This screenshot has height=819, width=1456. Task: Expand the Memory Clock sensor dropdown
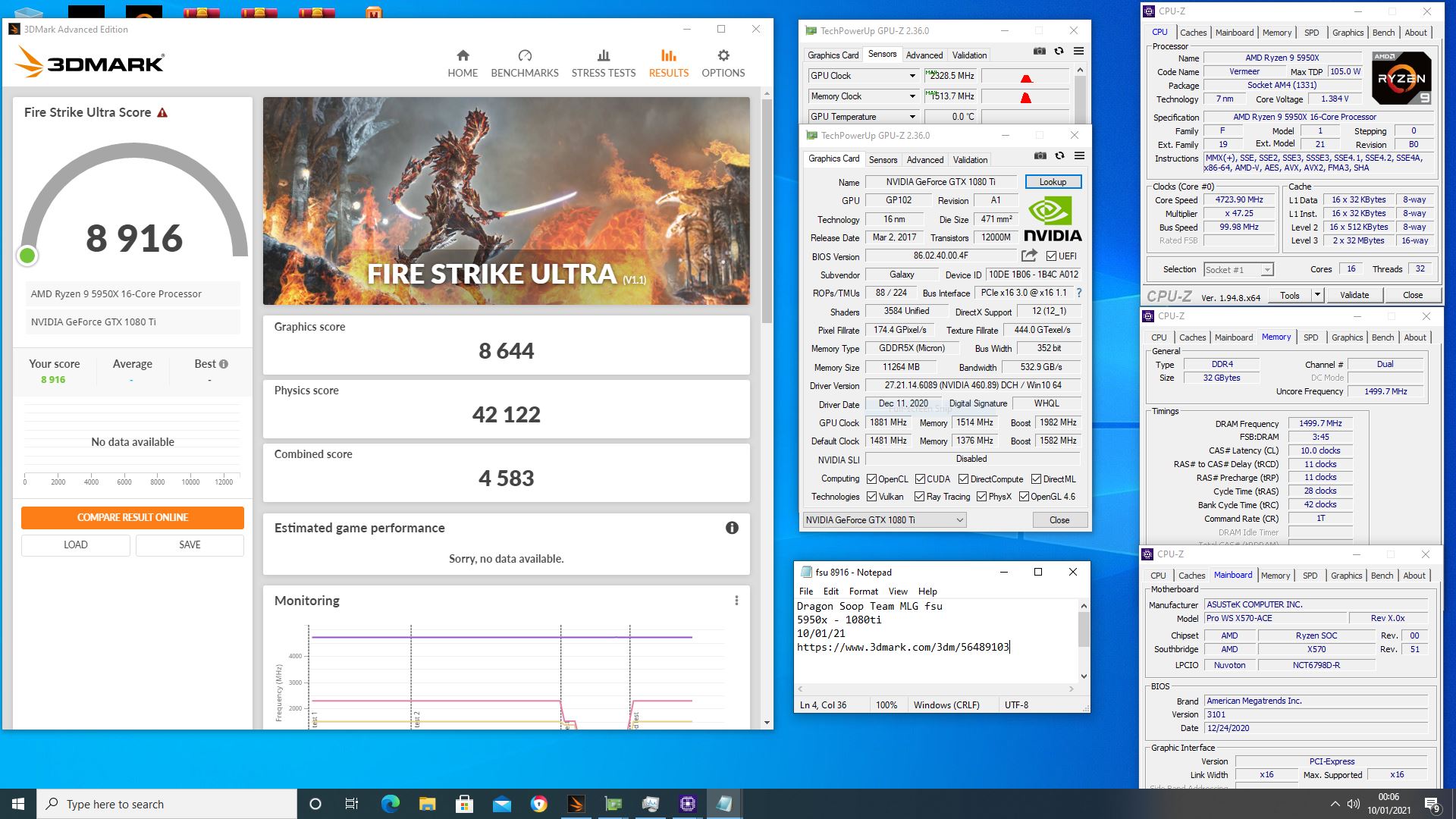point(912,96)
